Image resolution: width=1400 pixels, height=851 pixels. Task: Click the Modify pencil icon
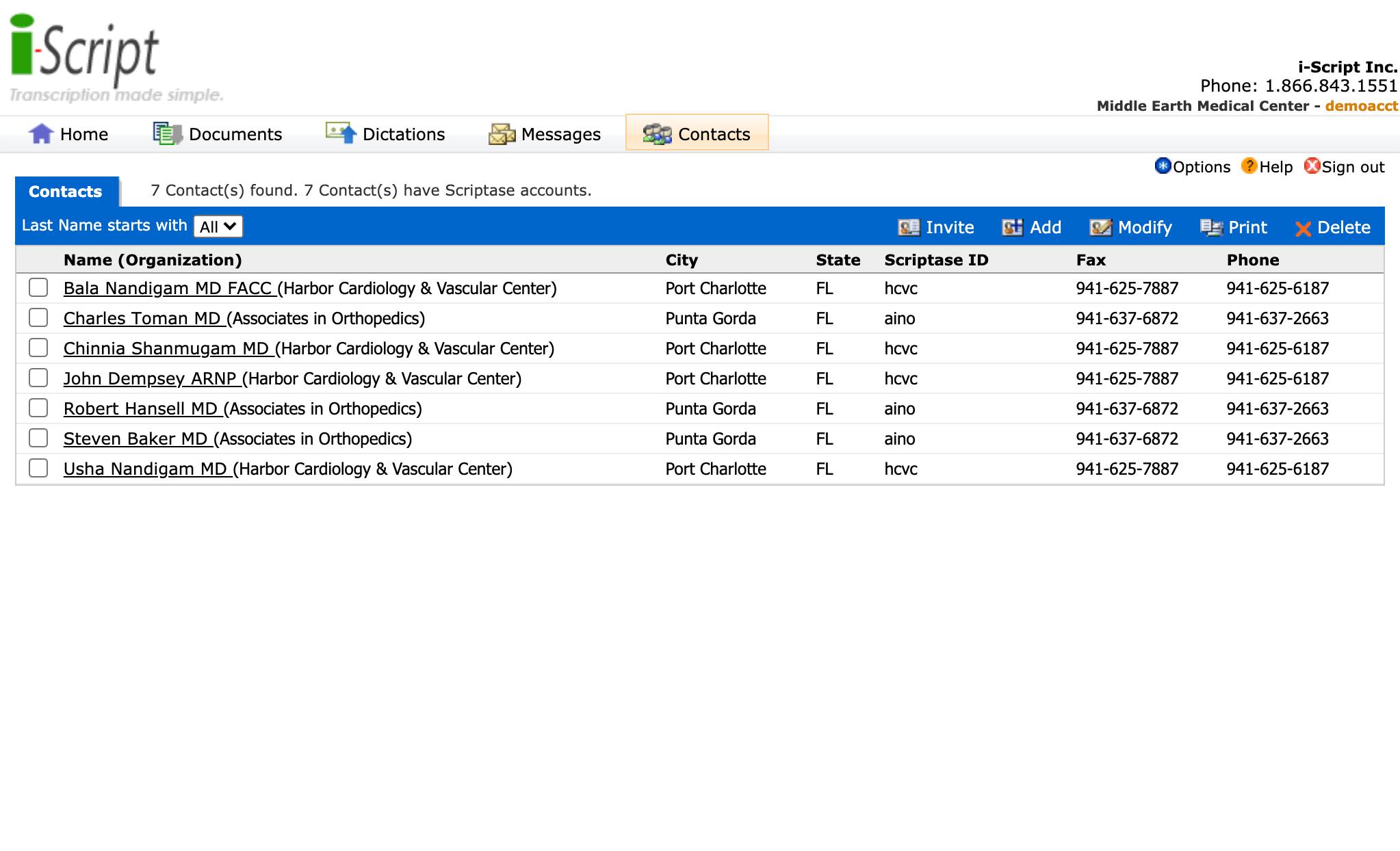tap(1100, 228)
